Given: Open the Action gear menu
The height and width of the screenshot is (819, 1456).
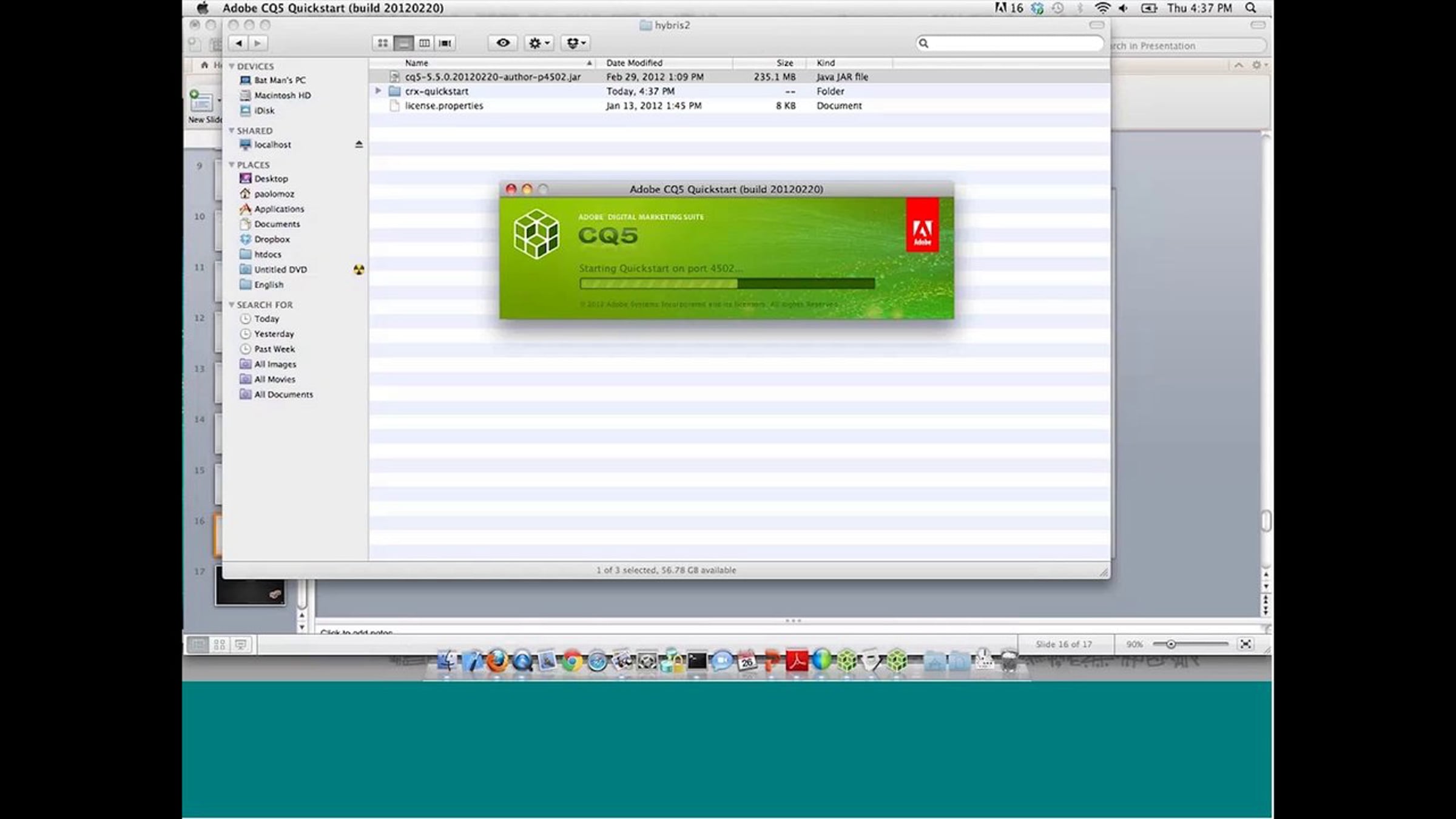Looking at the screenshot, I should (539, 43).
